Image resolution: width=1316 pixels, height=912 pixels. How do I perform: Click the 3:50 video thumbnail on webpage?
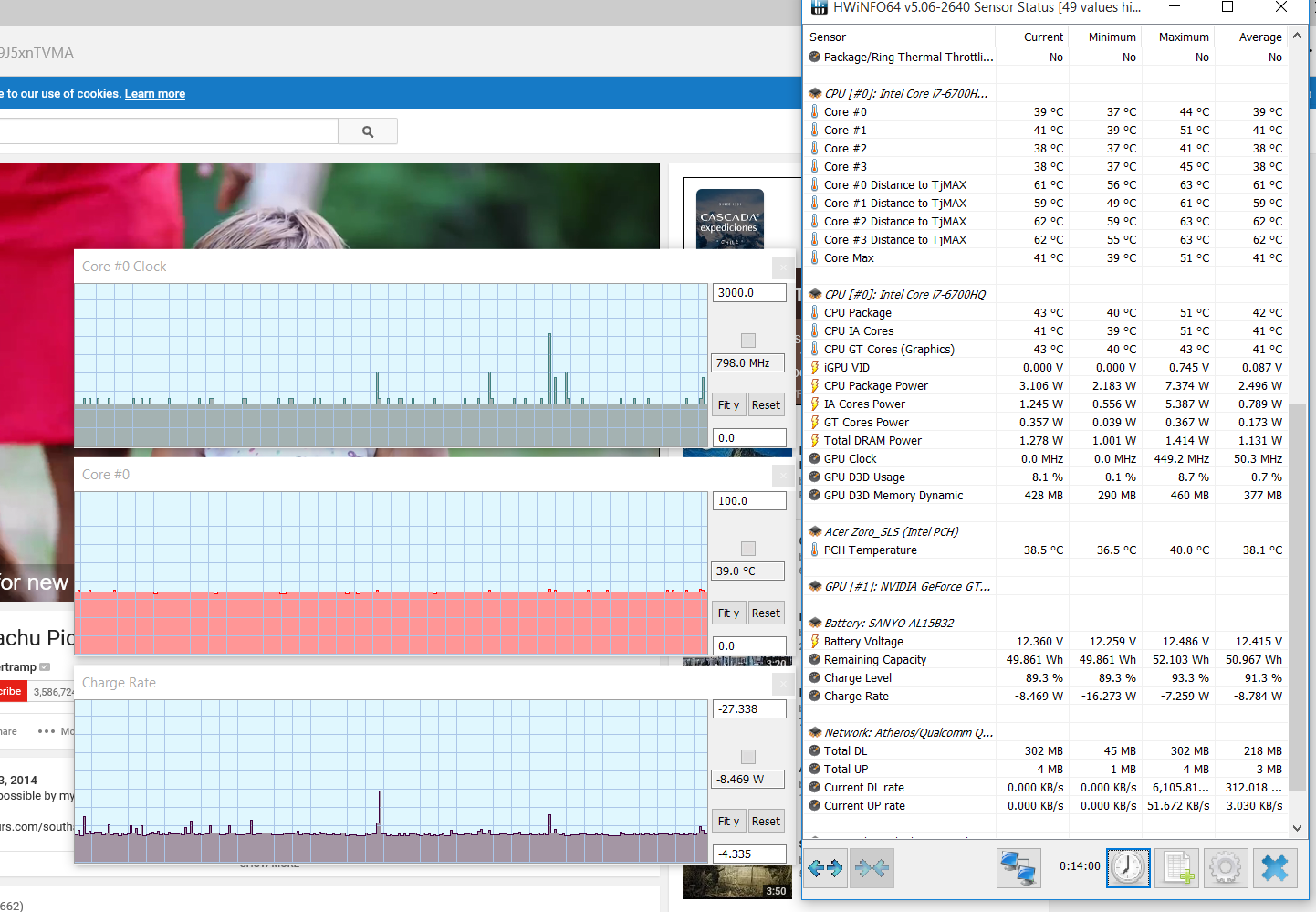[x=737, y=881]
